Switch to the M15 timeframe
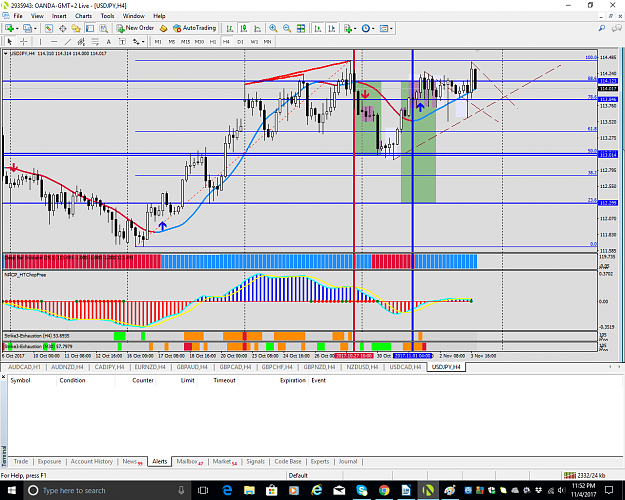This screenshot has width=625, height=500. pos(185,41)
